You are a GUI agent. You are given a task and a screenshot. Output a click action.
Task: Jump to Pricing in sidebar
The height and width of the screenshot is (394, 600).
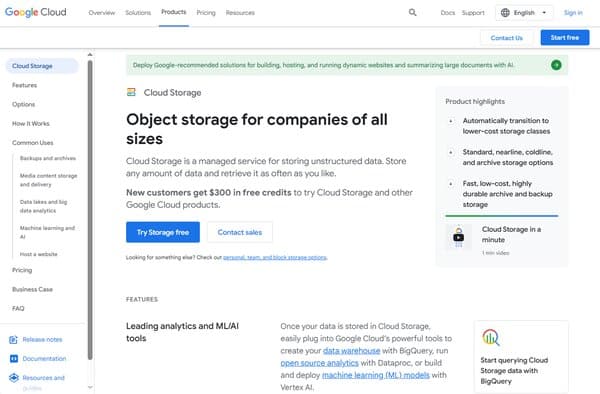click(22, 270)
